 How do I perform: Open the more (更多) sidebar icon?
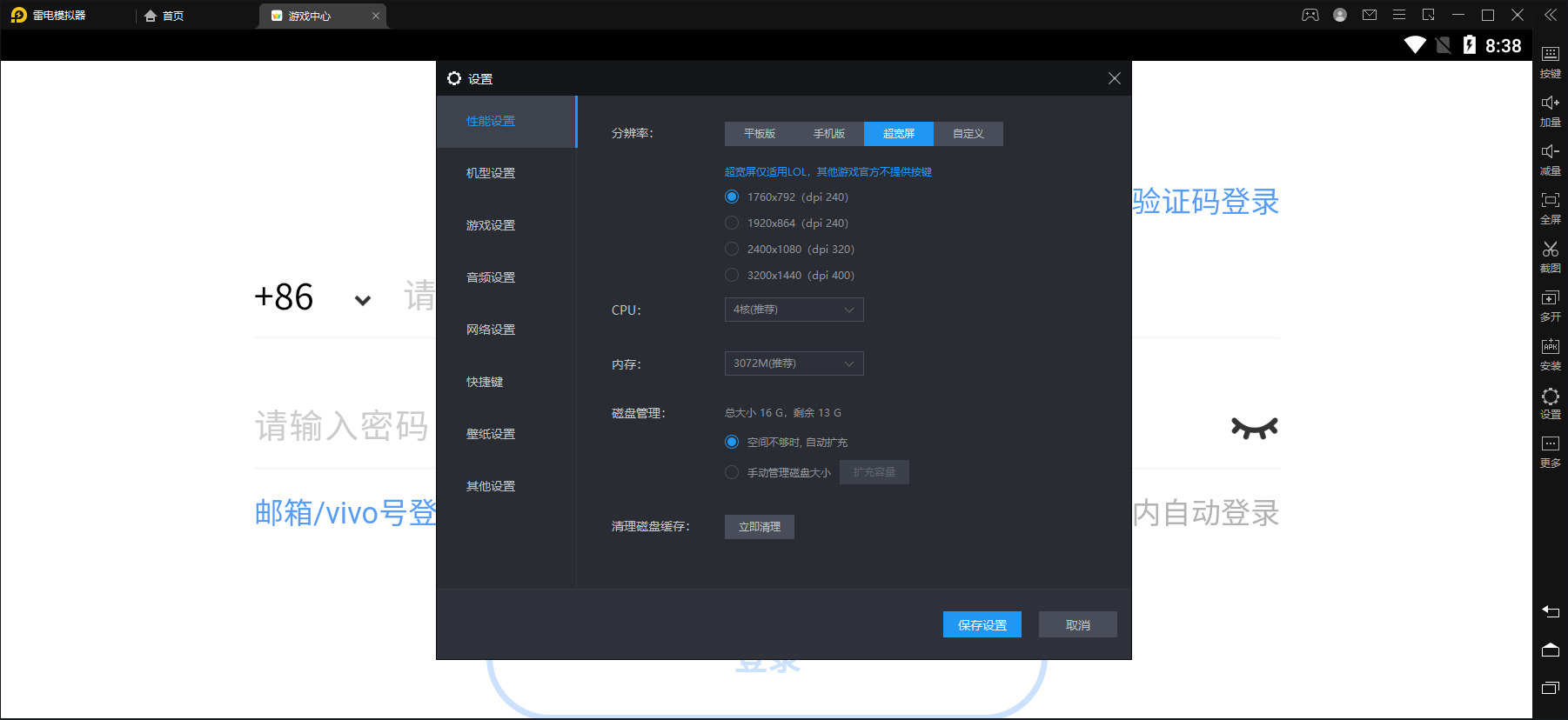click(x=1550, y=450)
